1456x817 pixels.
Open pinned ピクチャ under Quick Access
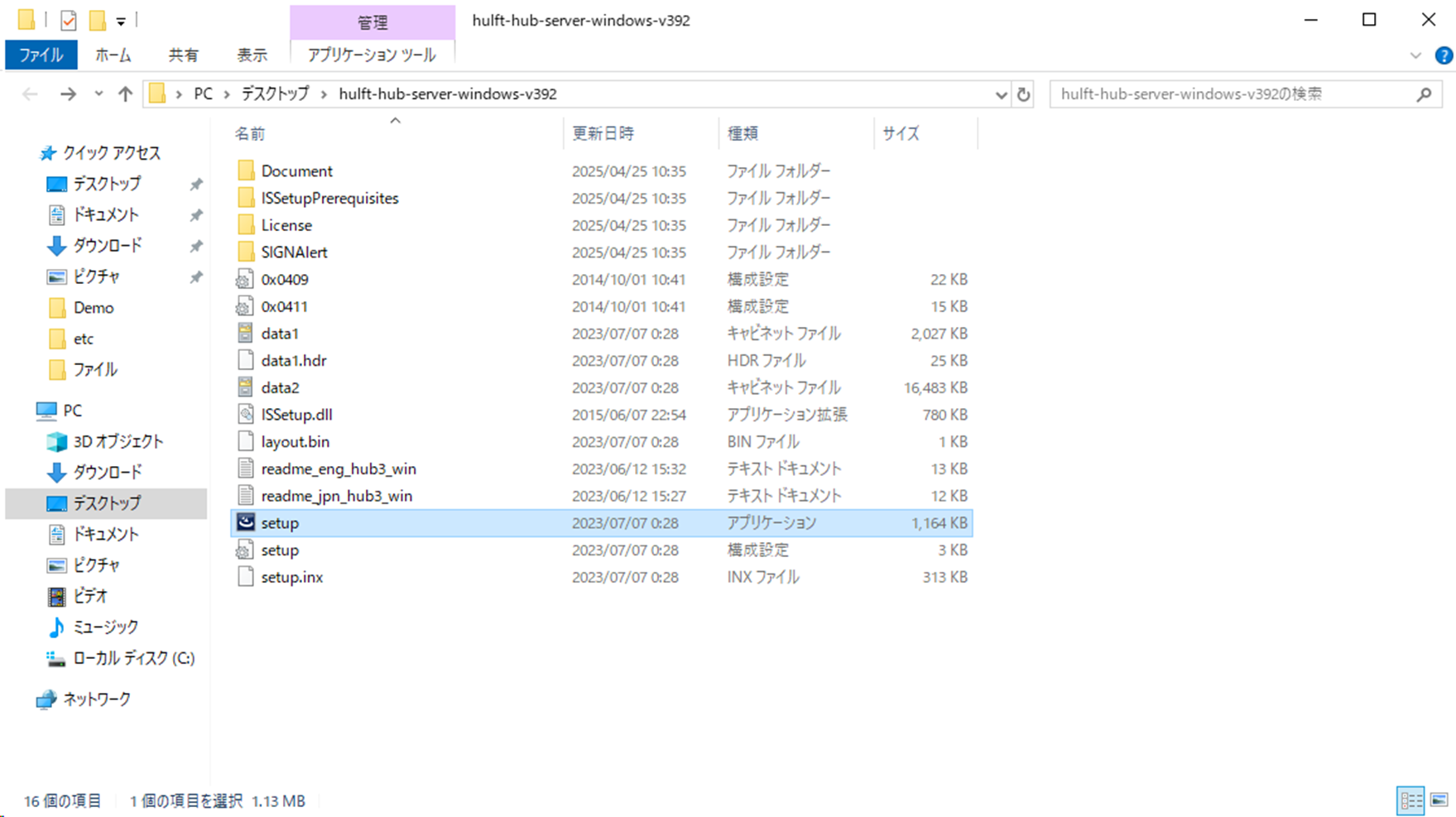click(x=96, y=276)
